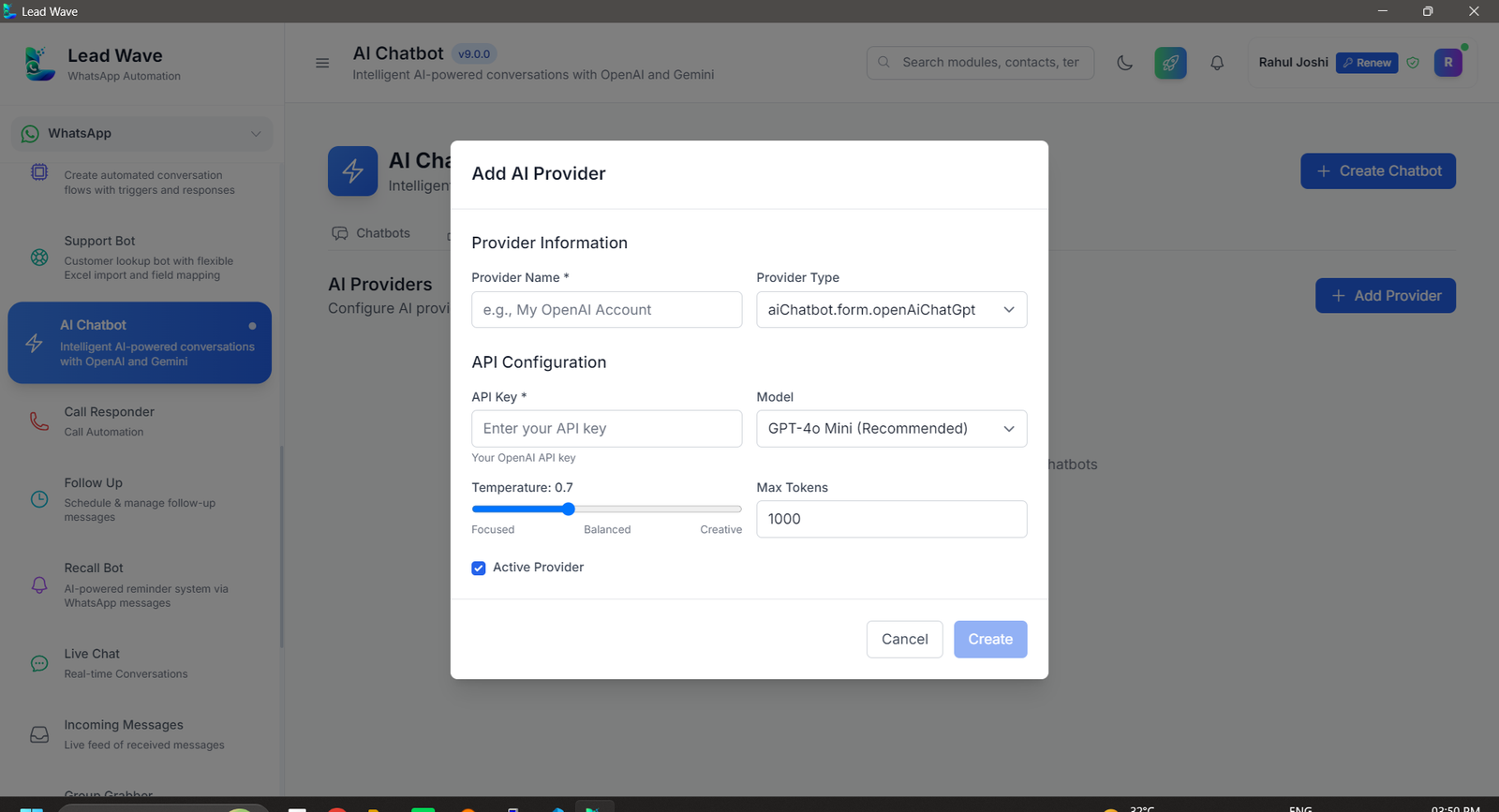Click the Lead Wave logo
Image resolution: width=1499 pixels, height=812 pixels.
39,63
